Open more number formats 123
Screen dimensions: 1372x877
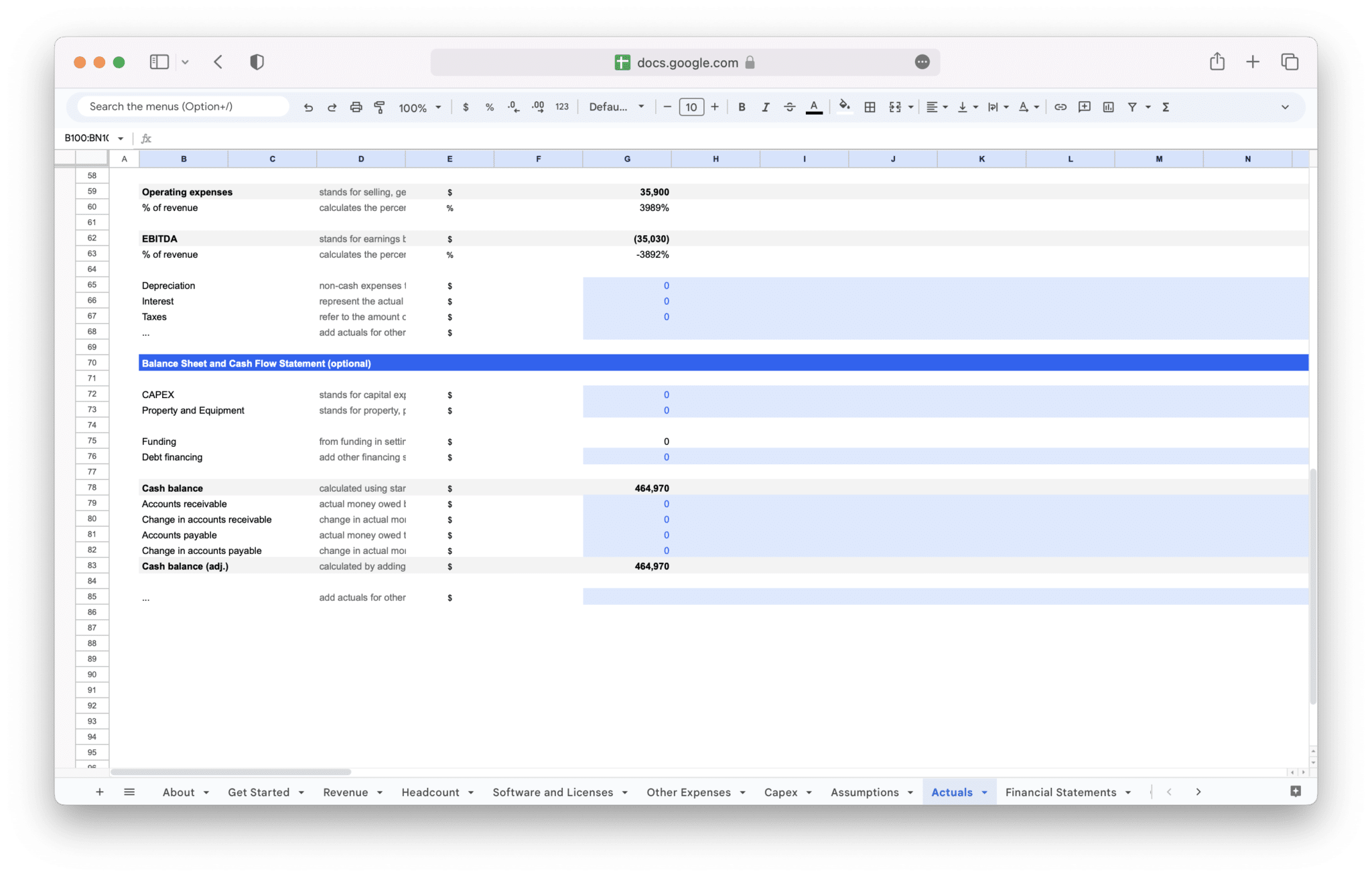562,107
